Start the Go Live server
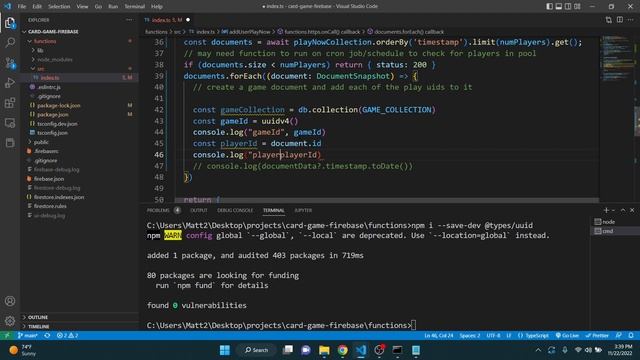Image resolution: width=640 pixels, height=360 pixels. point(567,336)
